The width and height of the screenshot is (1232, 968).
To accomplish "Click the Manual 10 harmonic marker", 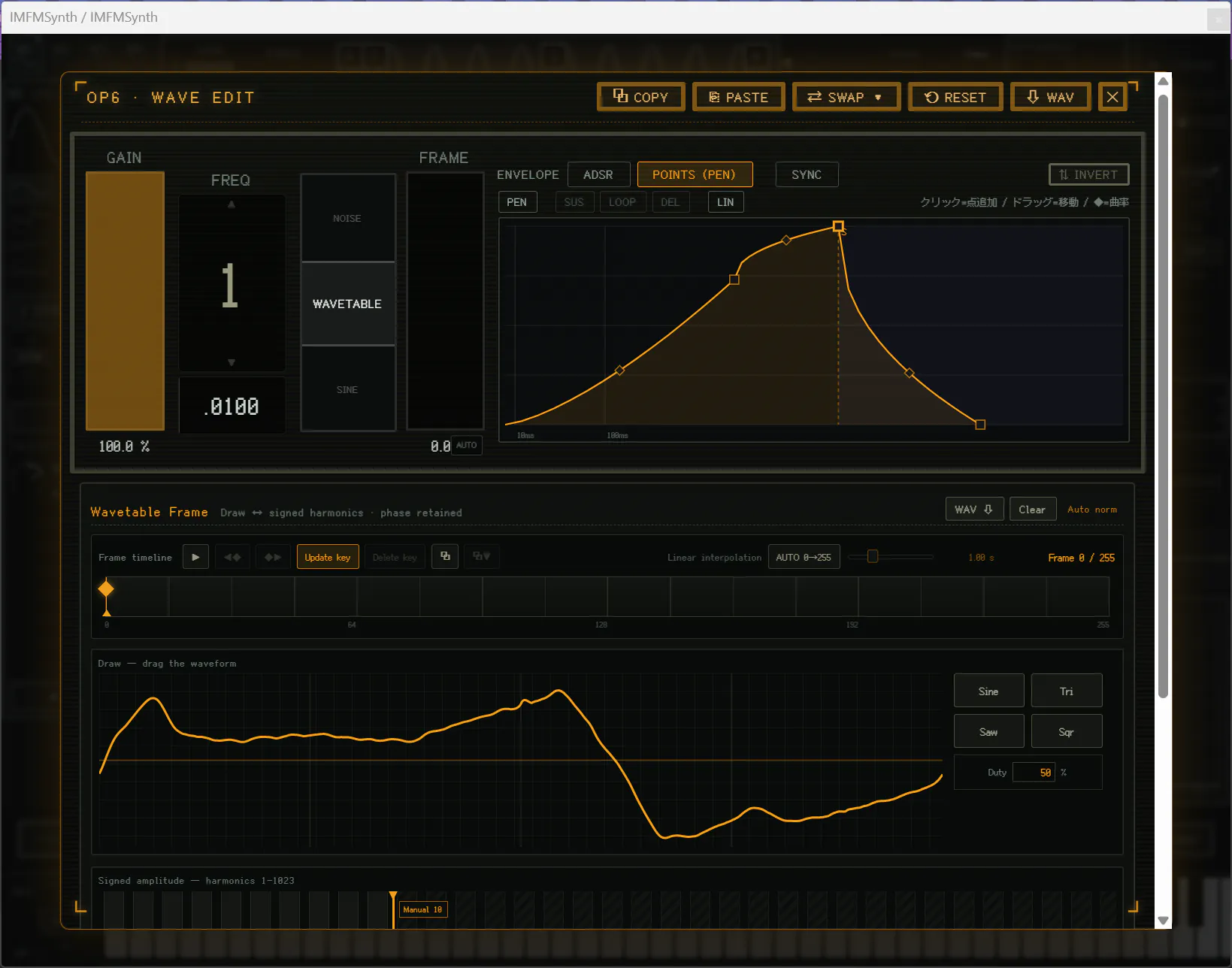I will click(422, 909).
